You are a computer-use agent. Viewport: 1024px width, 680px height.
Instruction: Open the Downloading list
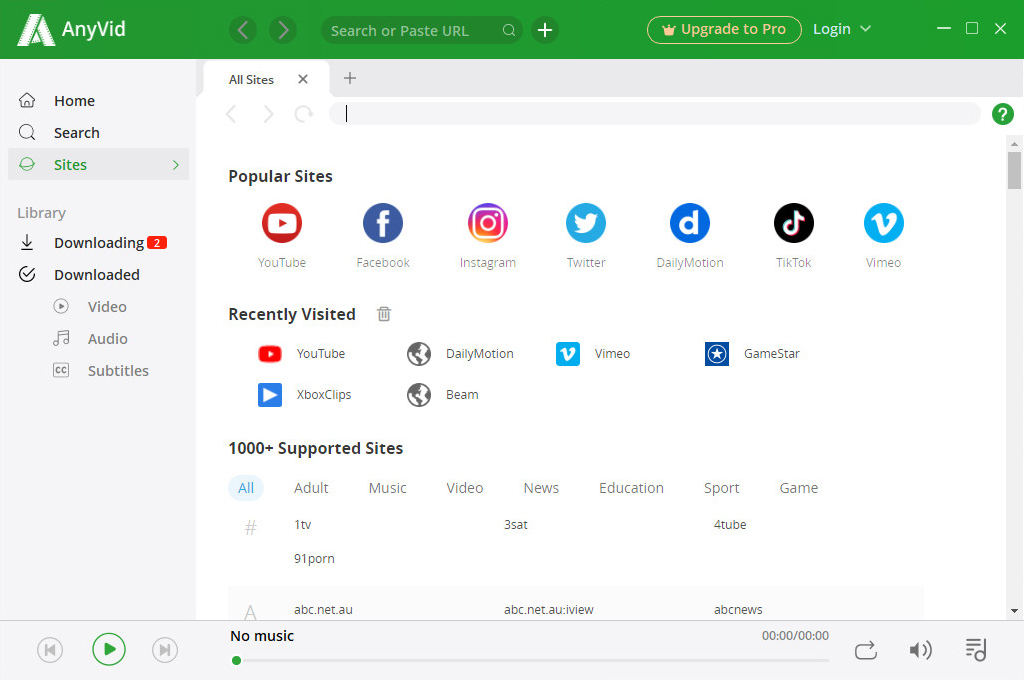point(98,243)
